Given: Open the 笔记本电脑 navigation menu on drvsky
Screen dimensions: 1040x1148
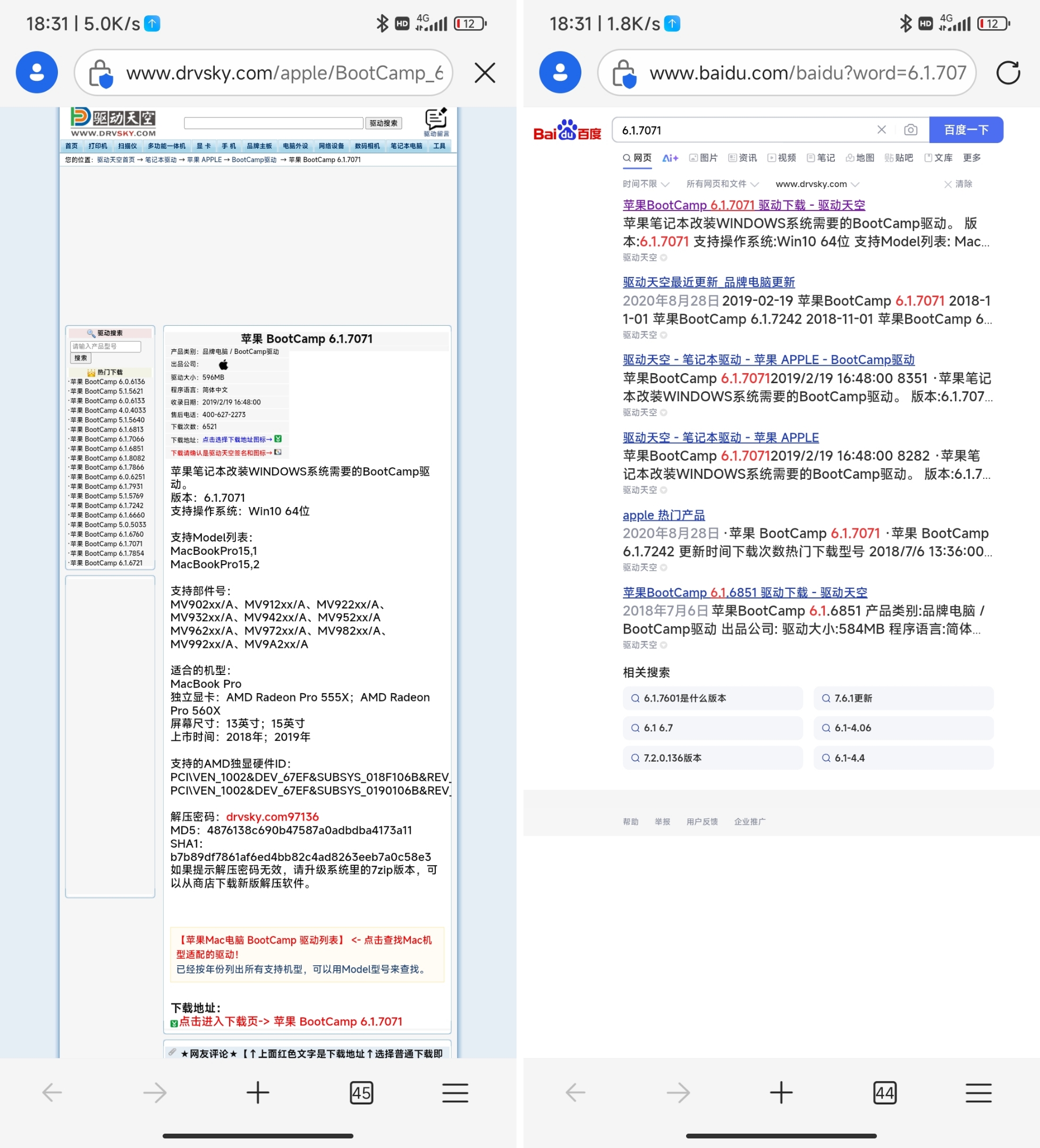Looking at the screenshot, I should pyautogui.click(x=406, y=146).
